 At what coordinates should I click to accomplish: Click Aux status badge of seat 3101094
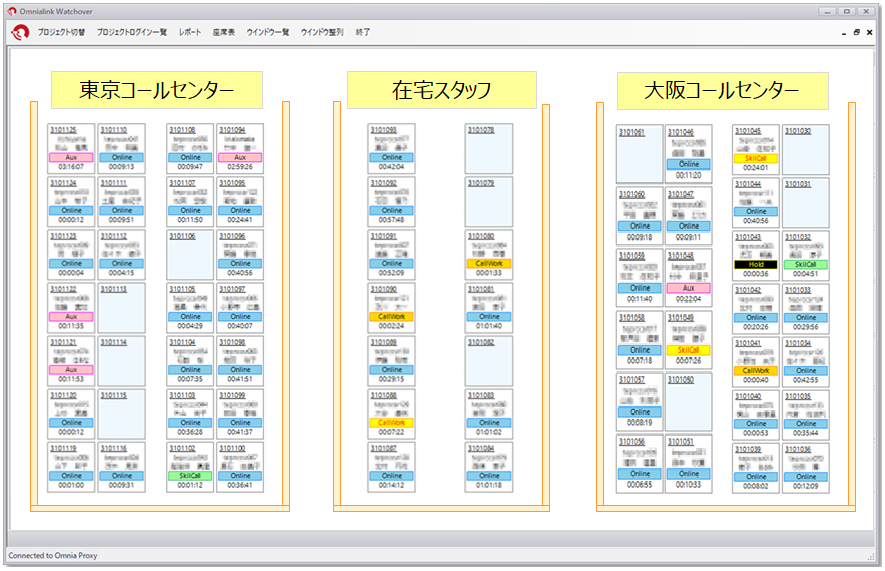coord(240,157)
